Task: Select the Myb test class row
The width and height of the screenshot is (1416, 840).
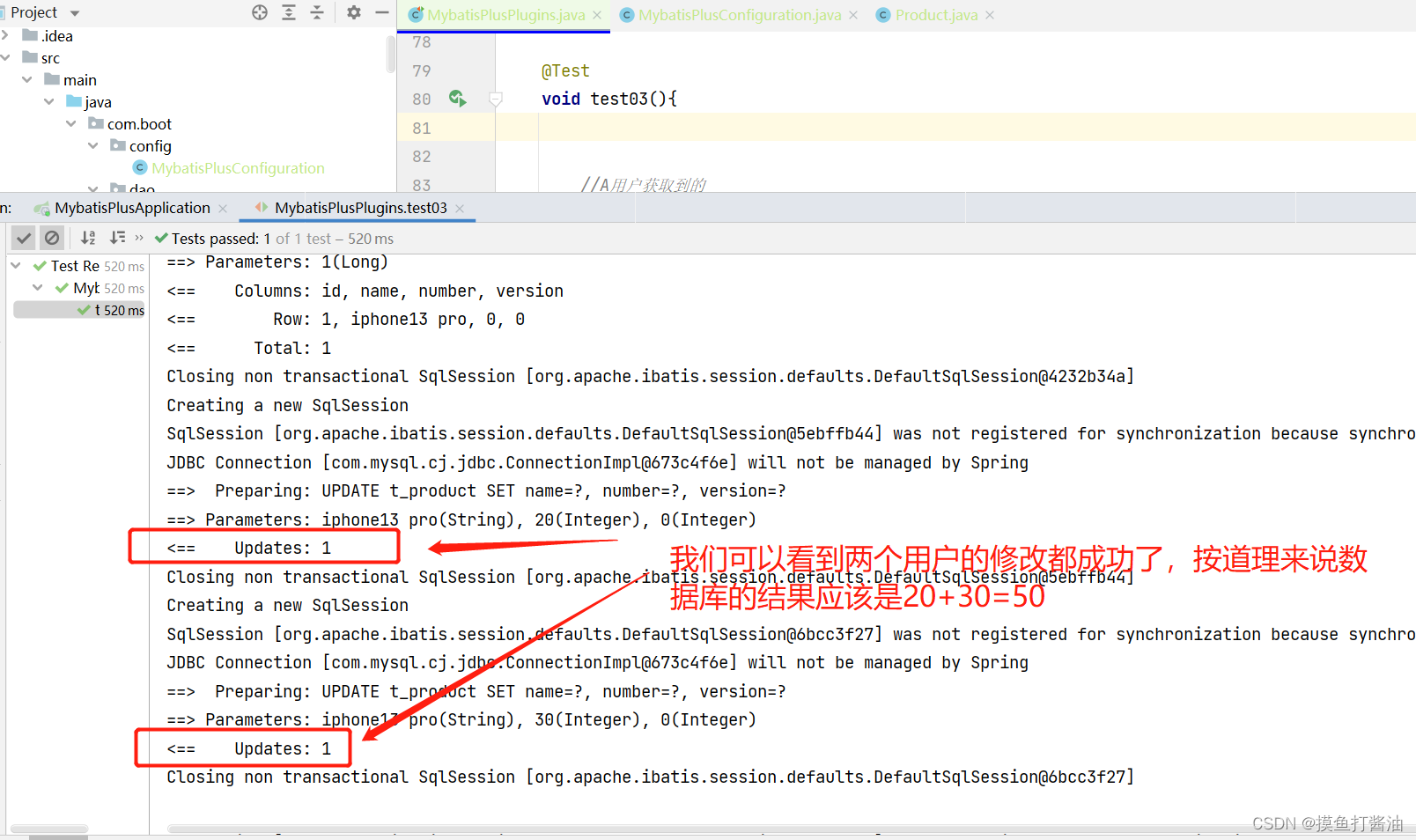Action: [100, 288]
